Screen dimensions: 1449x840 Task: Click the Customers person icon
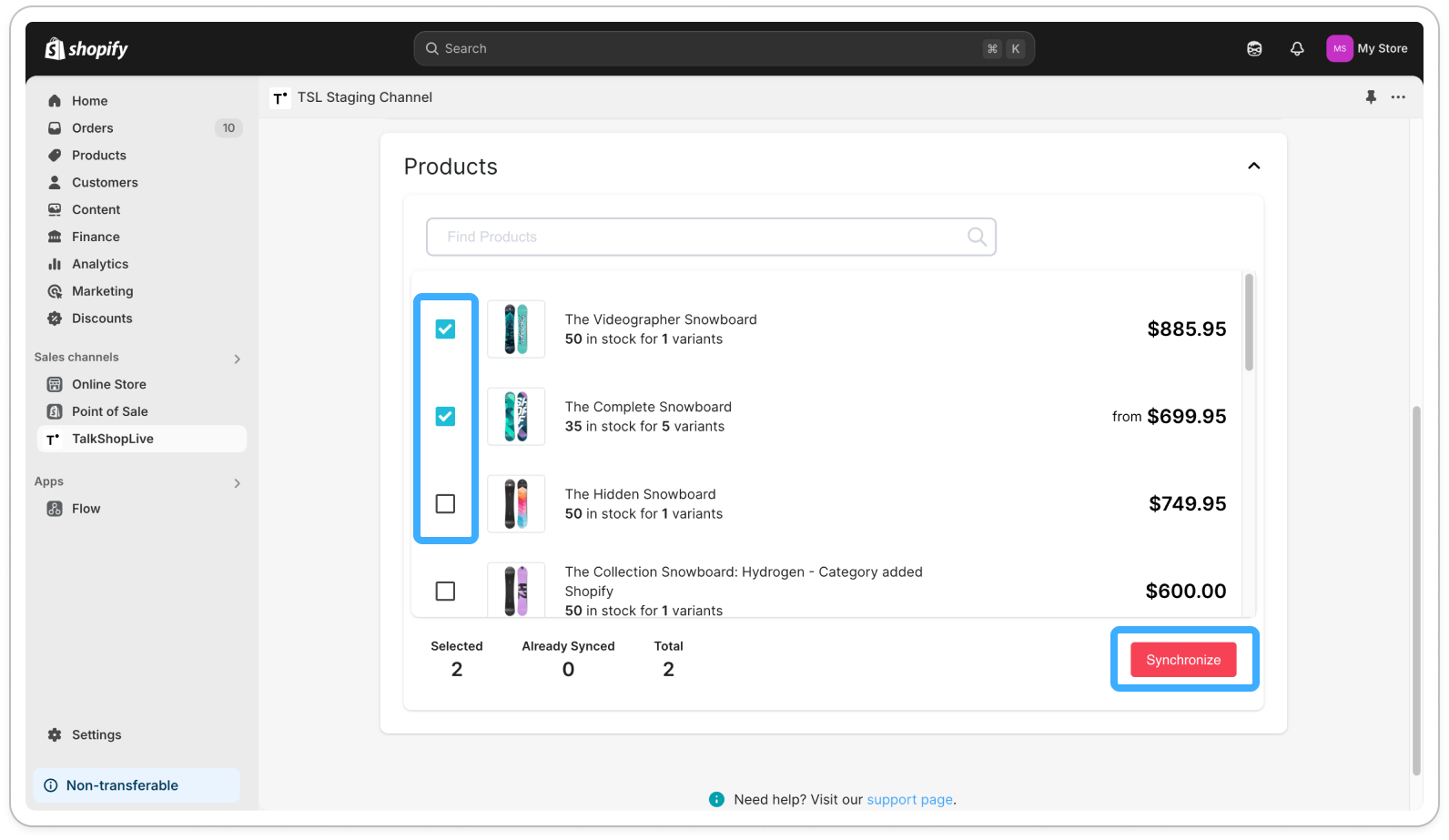(55, 182)
